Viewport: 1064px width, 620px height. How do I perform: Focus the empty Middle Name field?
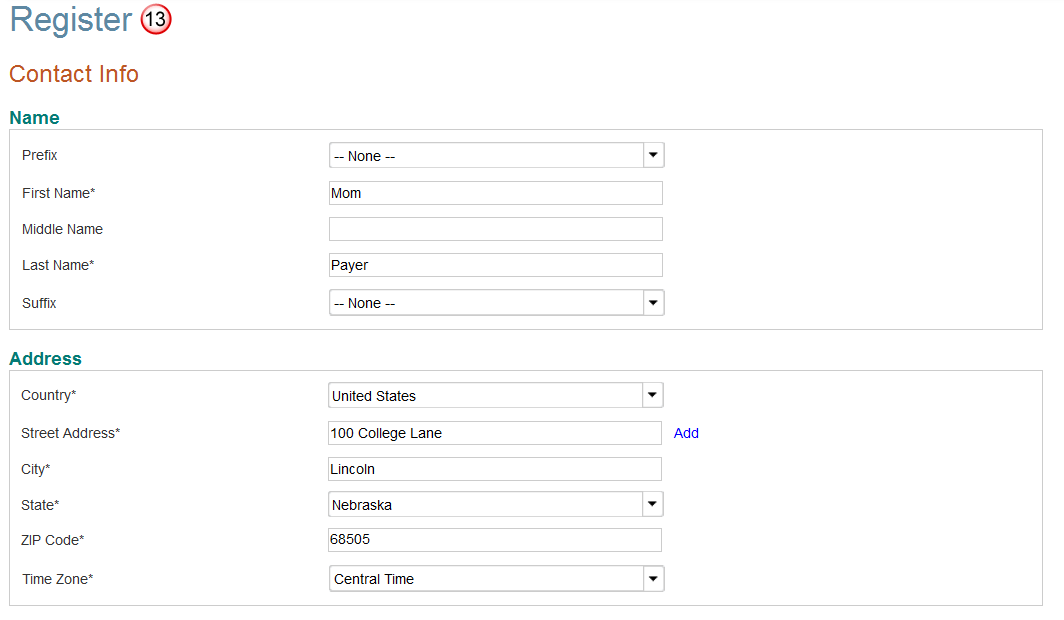[495, 229]
